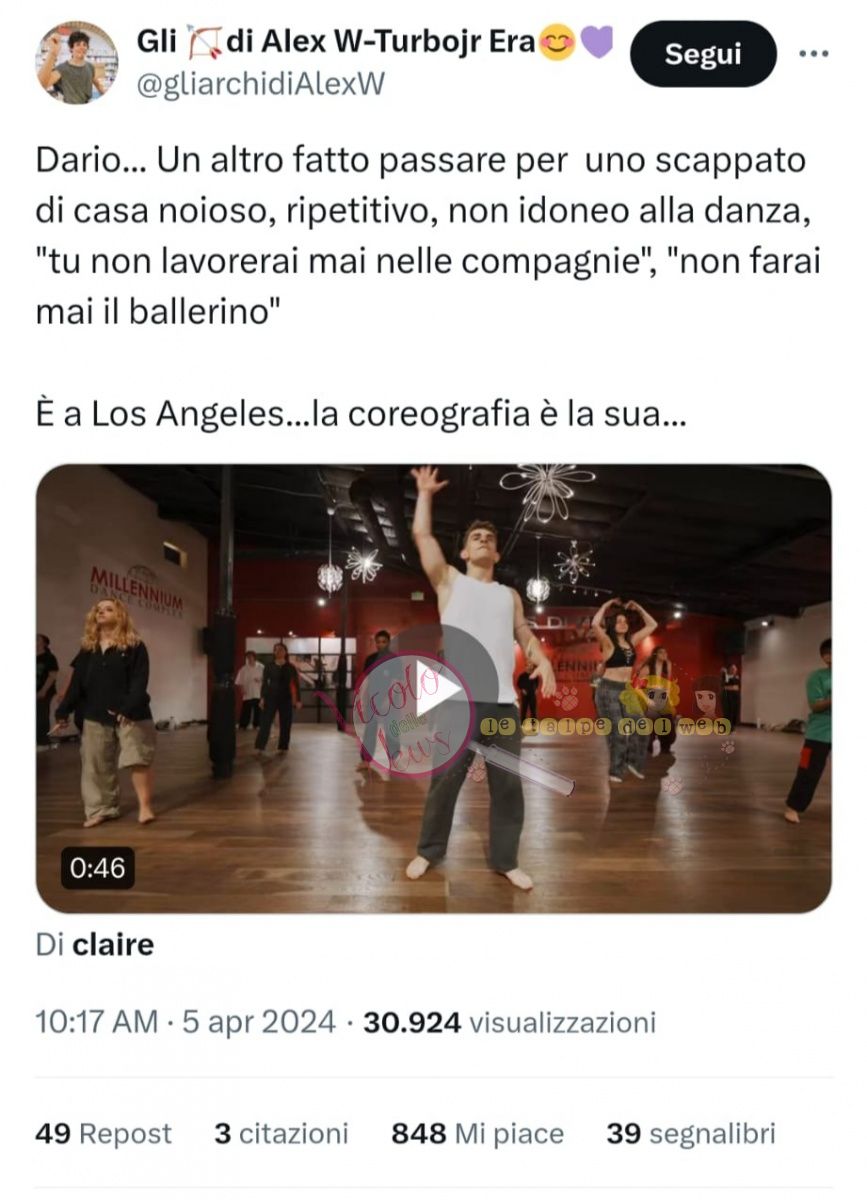Click the 30.924 visualizzazioni view count
Viewport: 867px width, 1200px height.
(x=509, y=1022)
